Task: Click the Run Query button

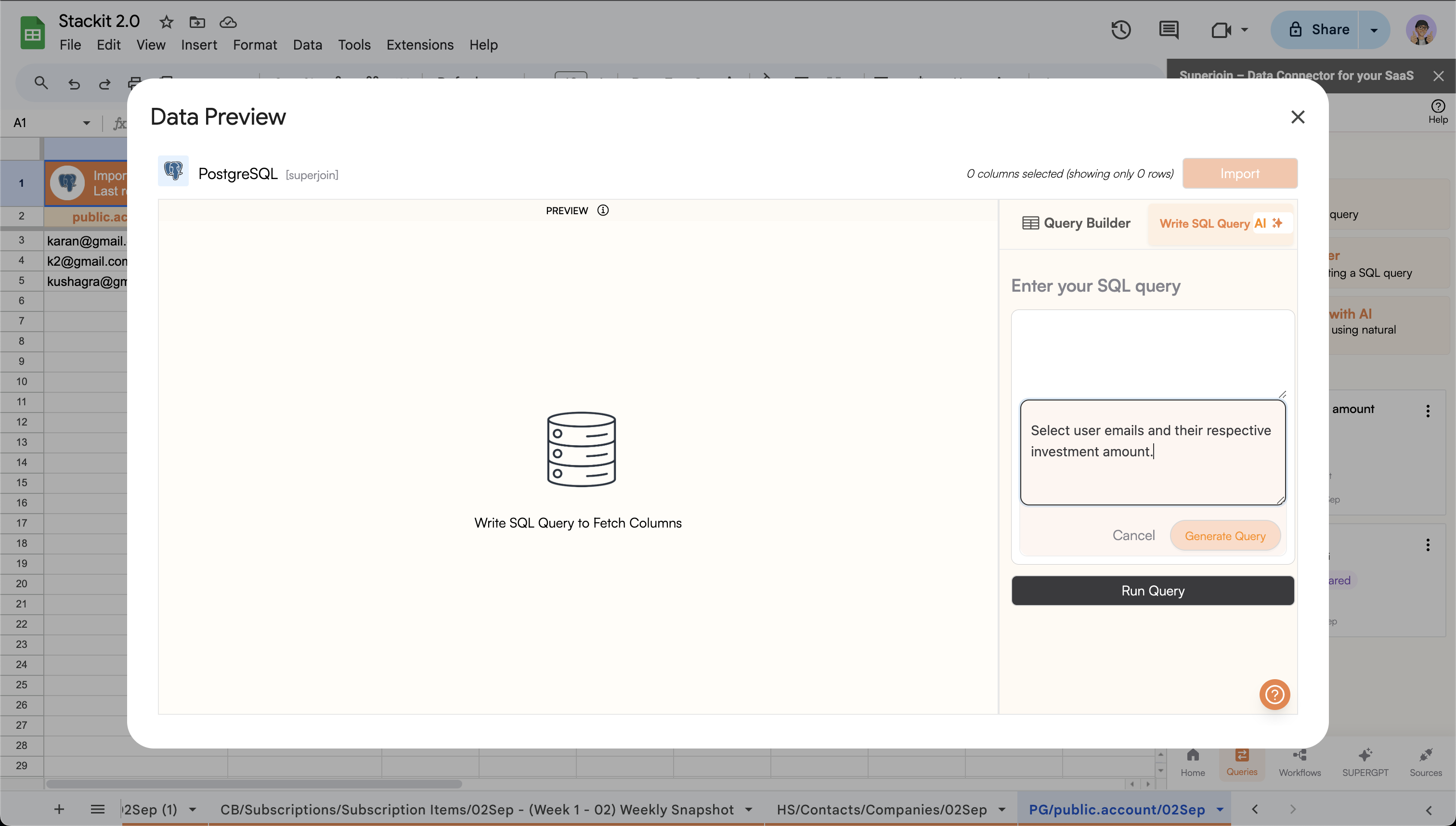Action: (x=1153, y=591)
